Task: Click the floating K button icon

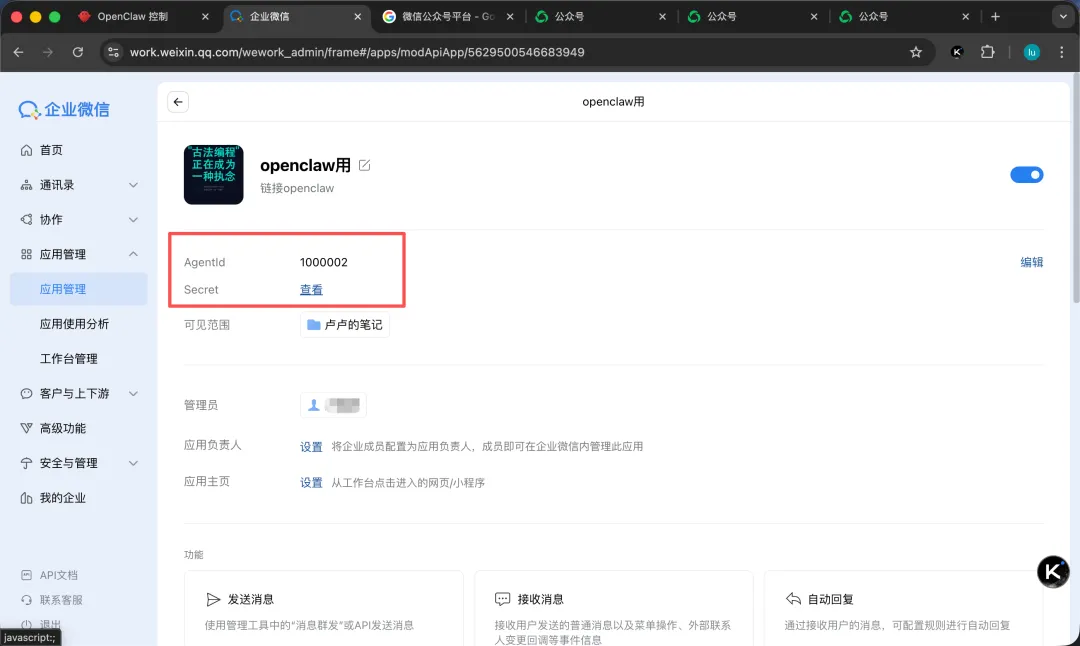Action: (1053, 572)
